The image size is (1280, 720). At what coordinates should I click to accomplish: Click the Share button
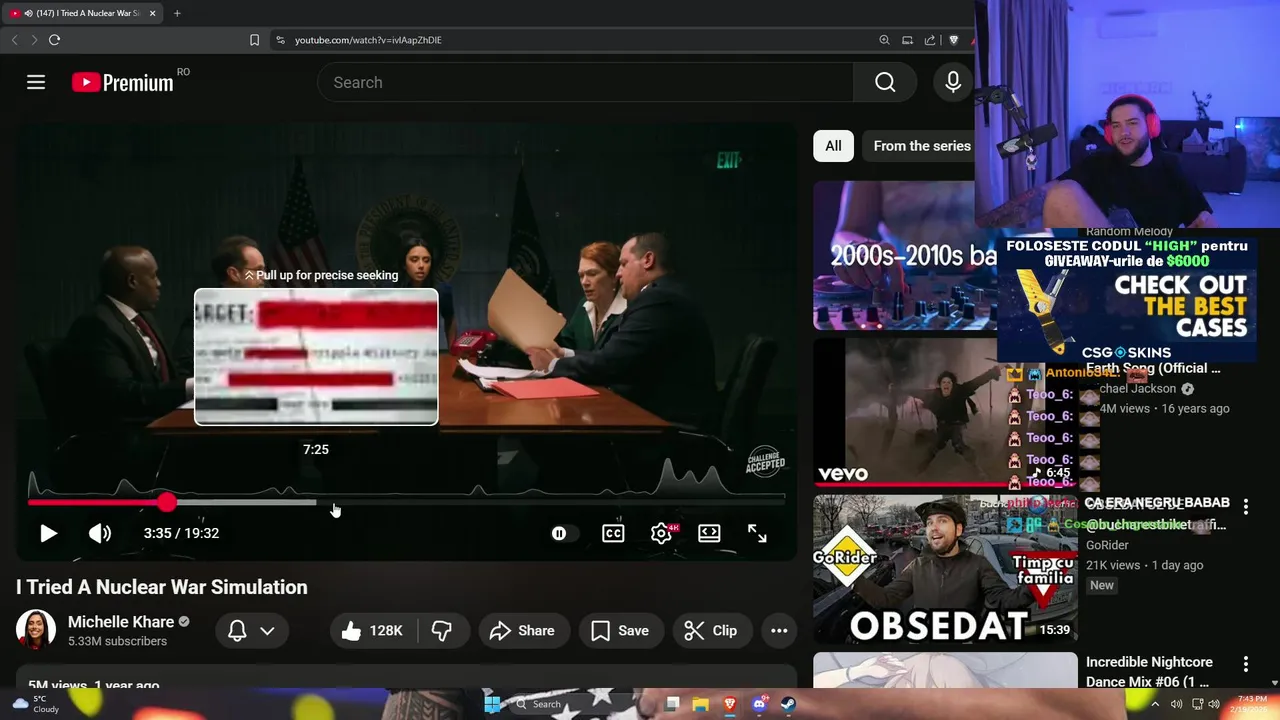coord(522,631)
